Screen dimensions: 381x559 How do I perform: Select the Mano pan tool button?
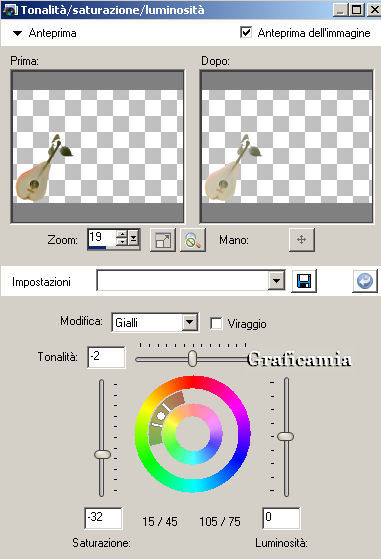(x=302, y=240)
